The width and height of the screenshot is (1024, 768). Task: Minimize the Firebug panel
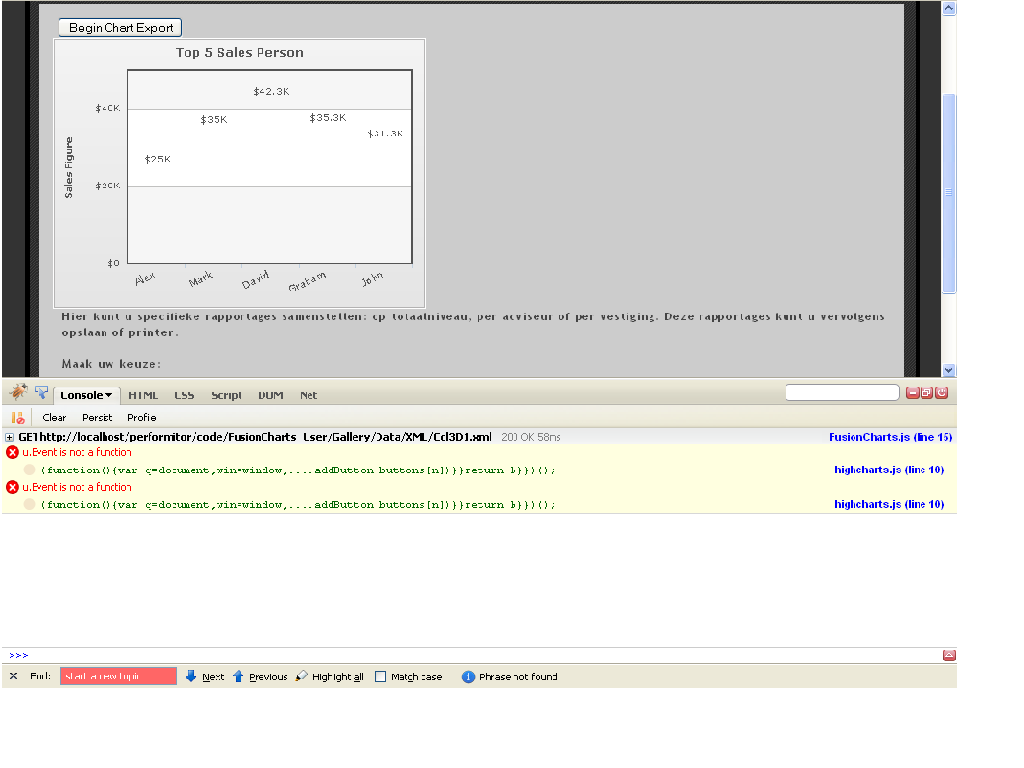click(912, 393)
